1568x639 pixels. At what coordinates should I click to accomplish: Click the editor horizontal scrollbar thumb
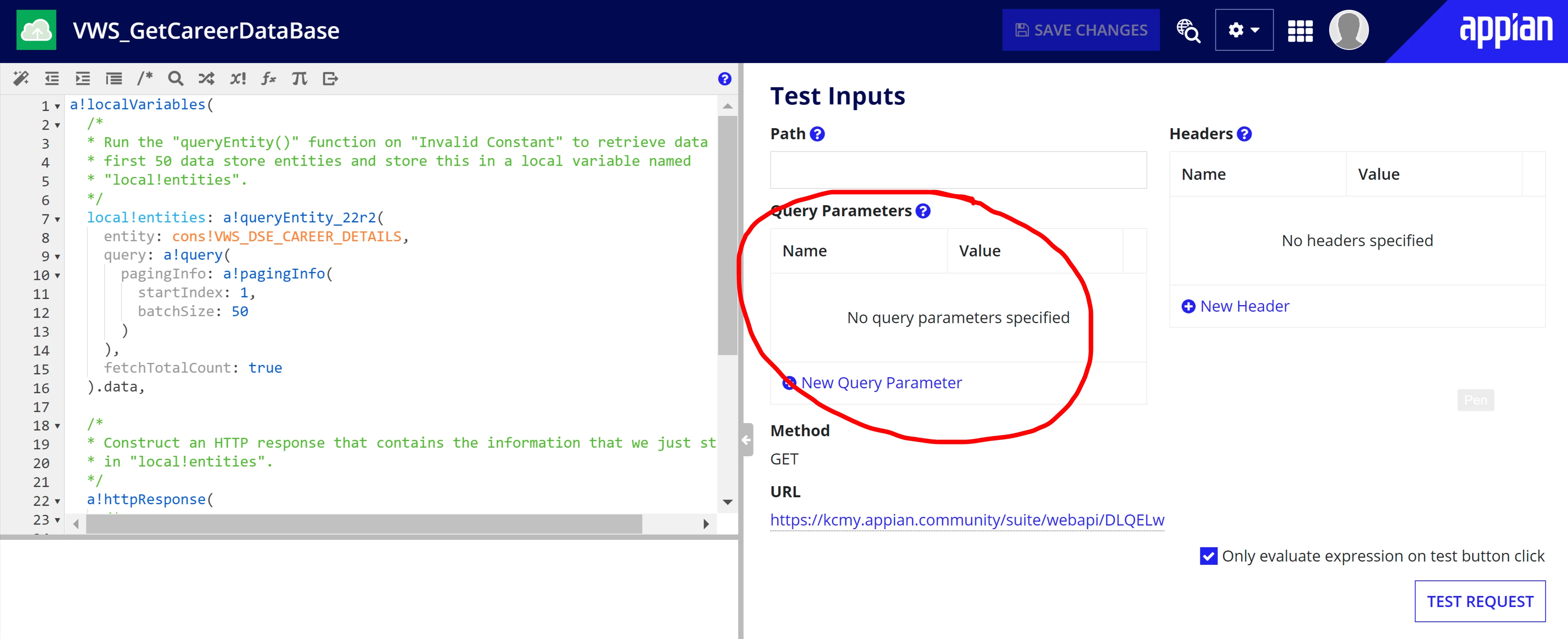pyautogui.click(x=364, y=523)
